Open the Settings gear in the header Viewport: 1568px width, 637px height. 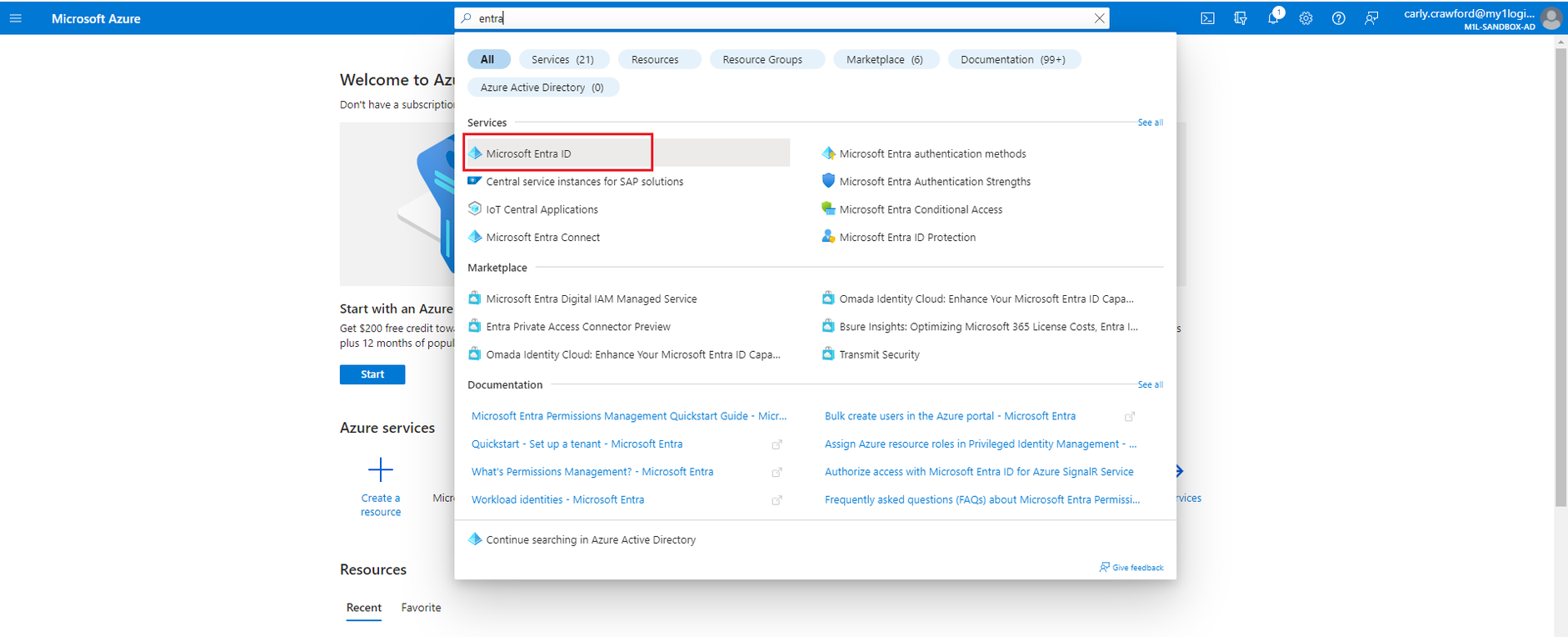1306,18
